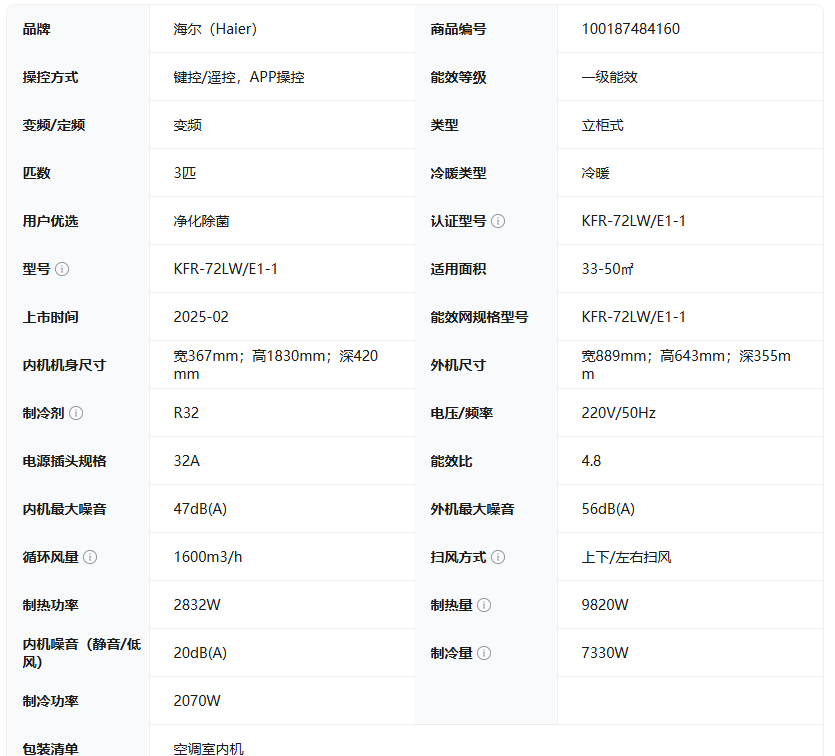835x756 pixels.
Task: Select the 电源插头规格 label
Action: (64, 461)
